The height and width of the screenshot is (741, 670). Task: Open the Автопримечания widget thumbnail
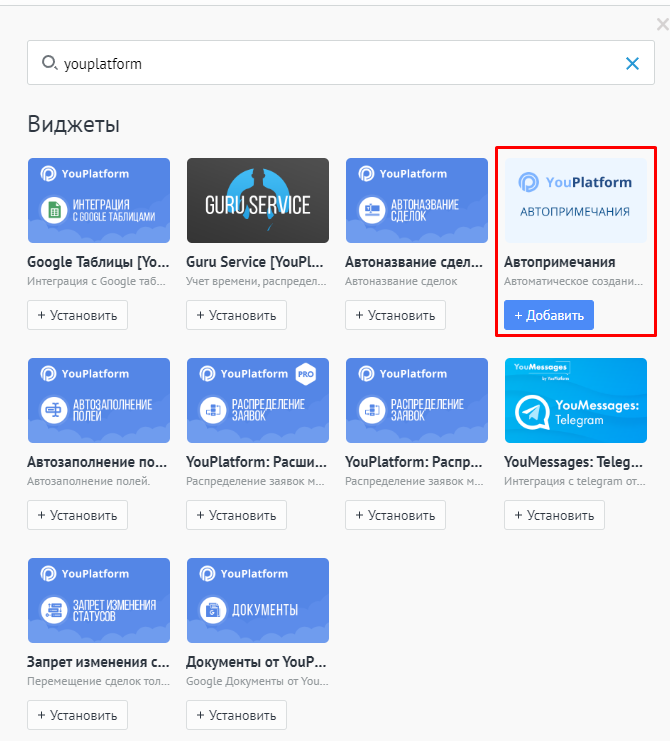pos(576,200)
